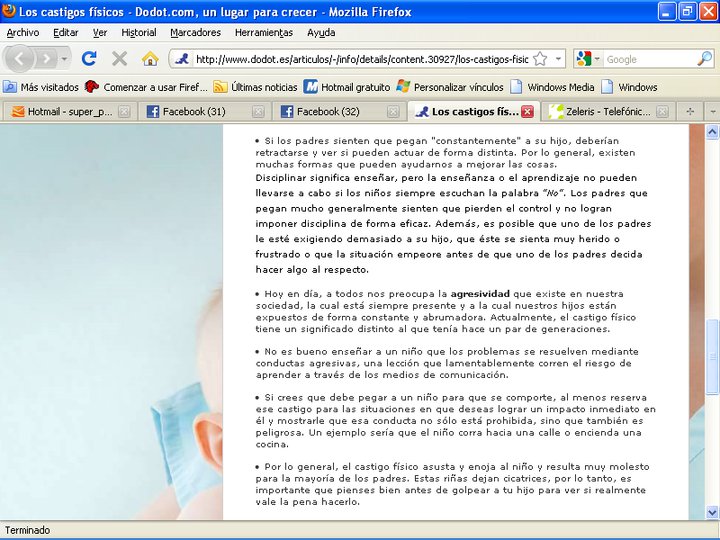
Task: Open the Personalizar vínculos bookmark
Action: coord(450,87)
